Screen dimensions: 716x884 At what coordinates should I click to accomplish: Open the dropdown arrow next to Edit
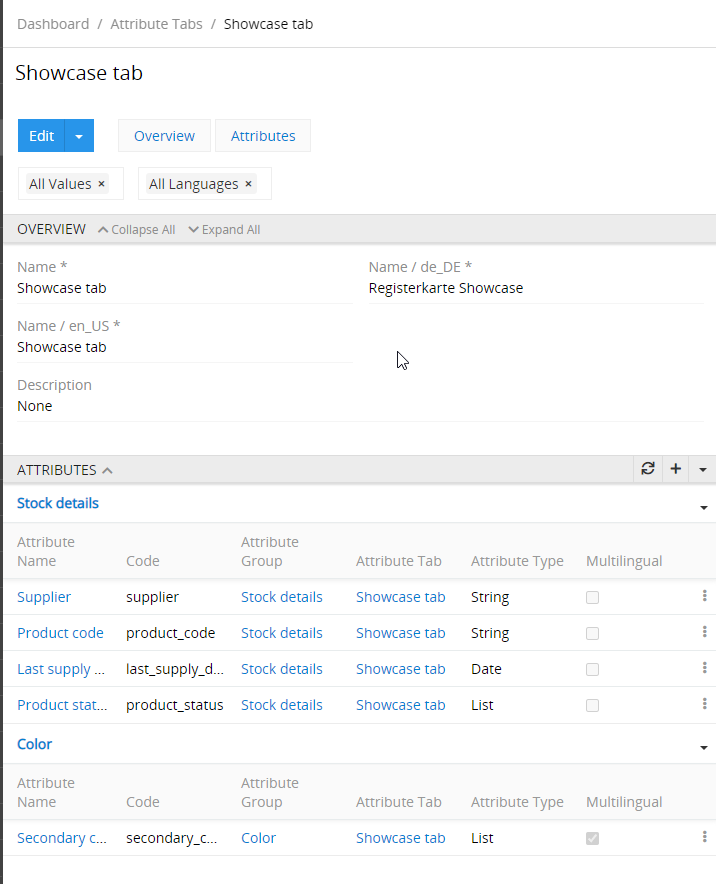click(79, 136)
